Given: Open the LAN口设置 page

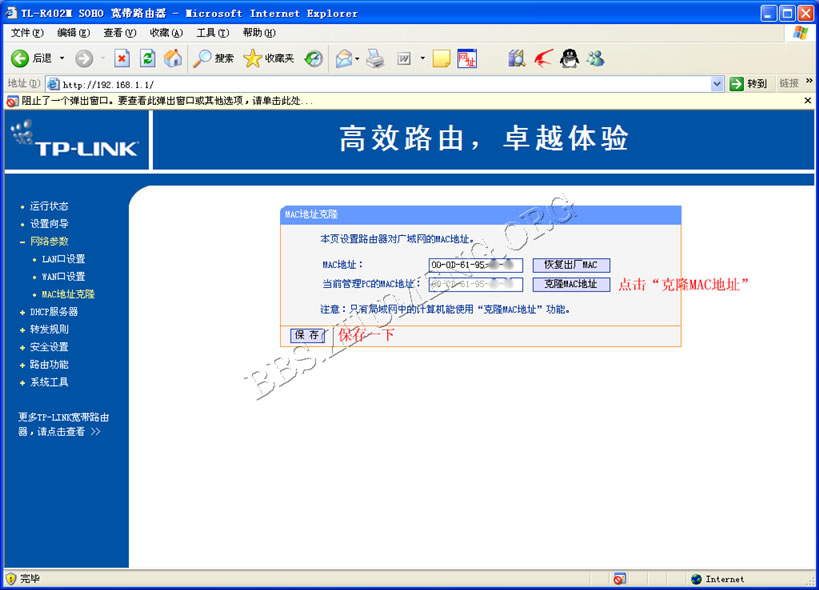Looking at the screenshot, I should click(63, 259).
